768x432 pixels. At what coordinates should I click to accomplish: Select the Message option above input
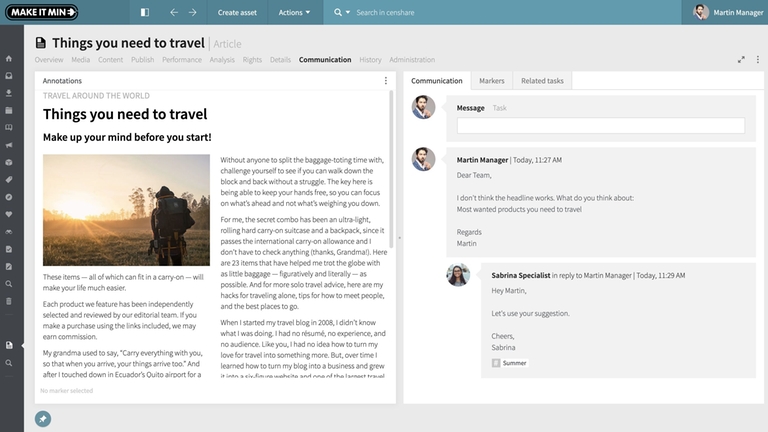tap(470, 108)
